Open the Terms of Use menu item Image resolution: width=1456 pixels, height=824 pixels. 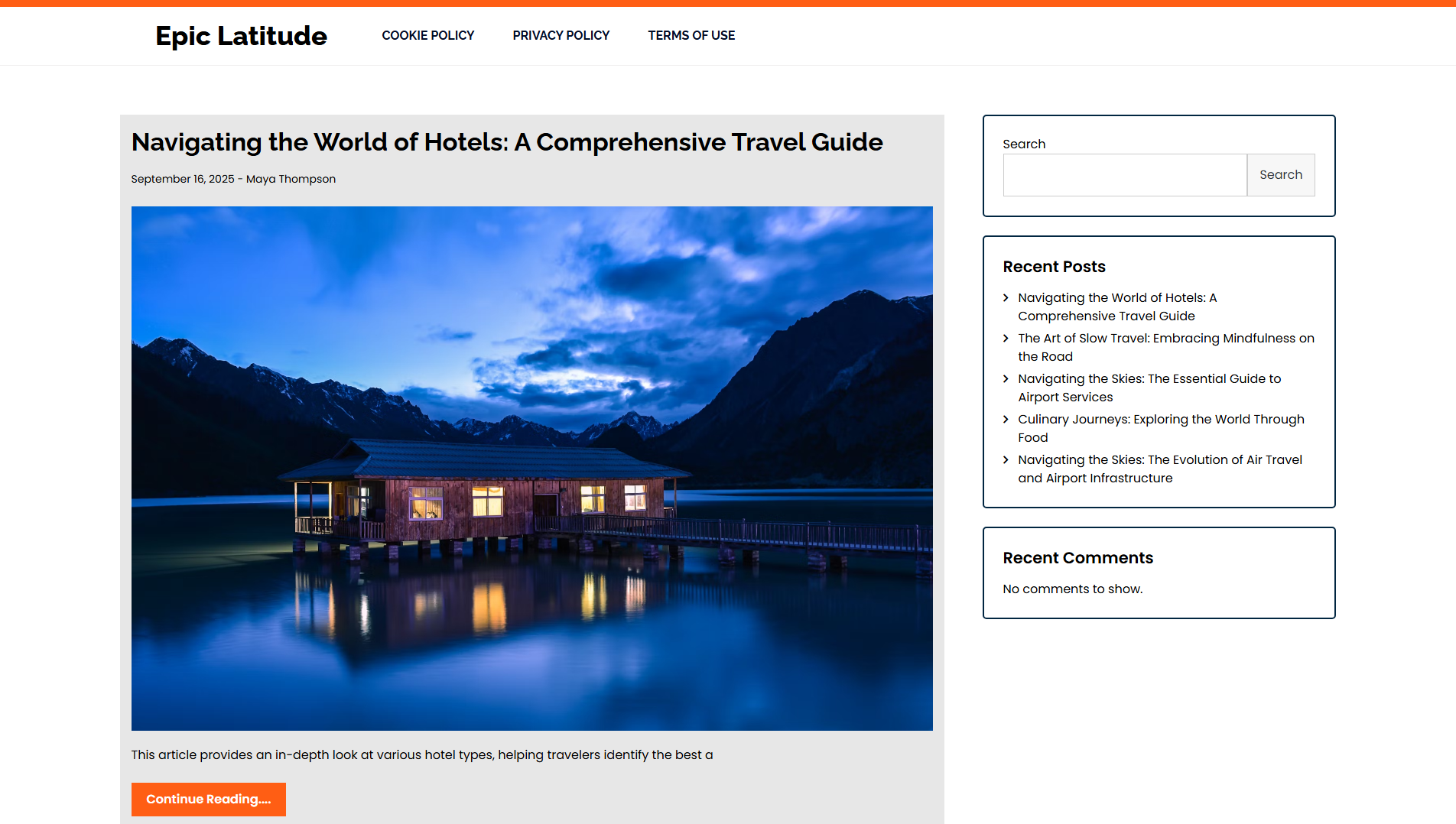(x=691, y=35)
